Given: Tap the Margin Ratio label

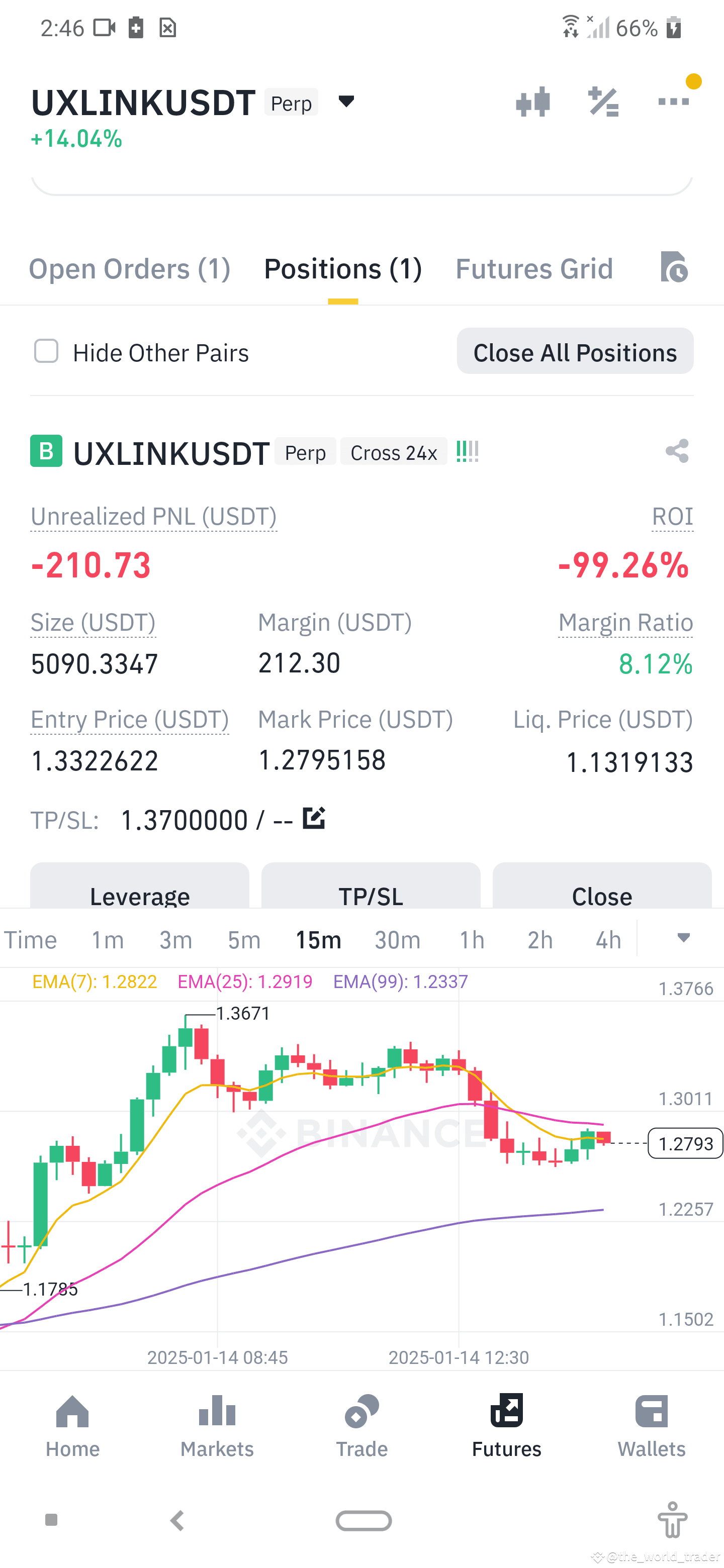Looking at the screenshot, I should pos(626,623).
